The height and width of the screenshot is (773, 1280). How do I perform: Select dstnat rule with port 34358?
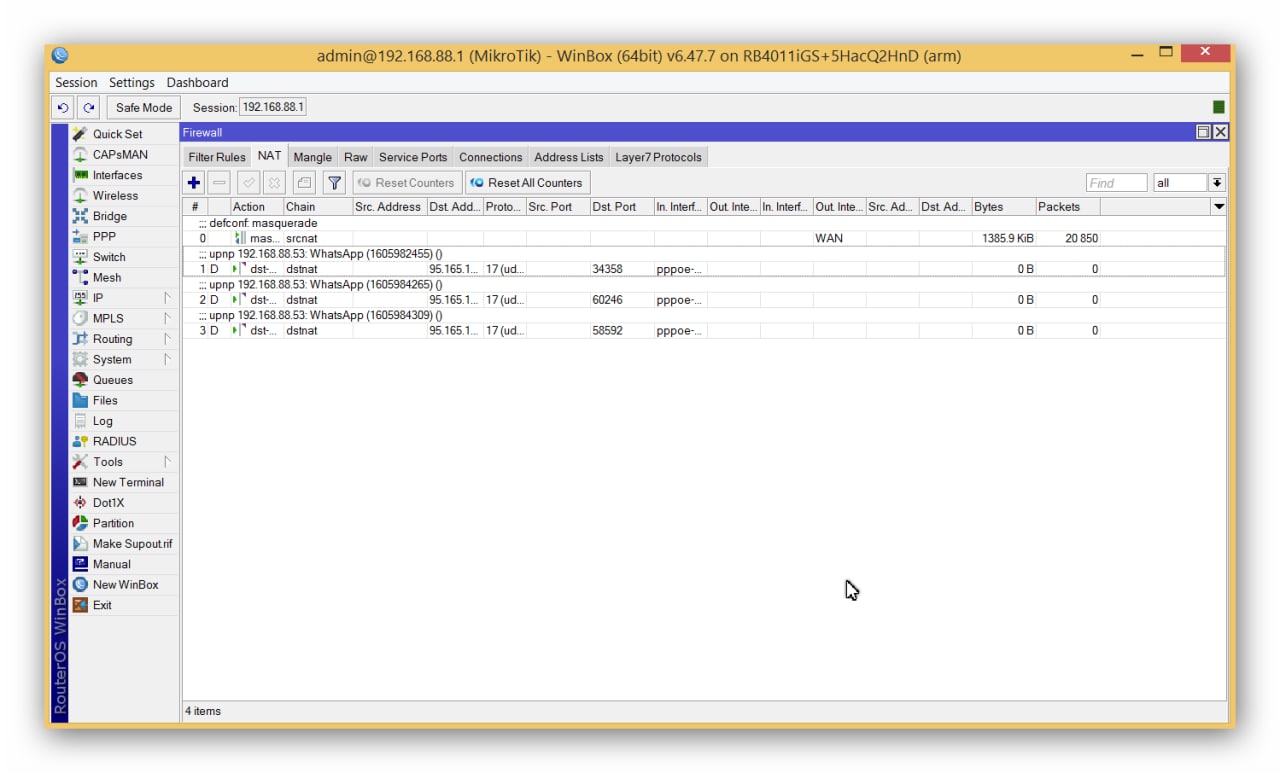click(x=704, y=269)
